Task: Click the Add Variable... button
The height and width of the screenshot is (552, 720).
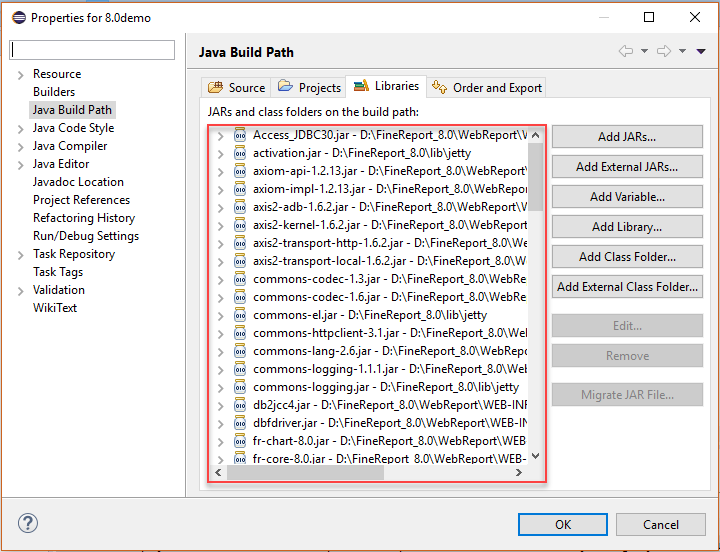Action: 627,197
